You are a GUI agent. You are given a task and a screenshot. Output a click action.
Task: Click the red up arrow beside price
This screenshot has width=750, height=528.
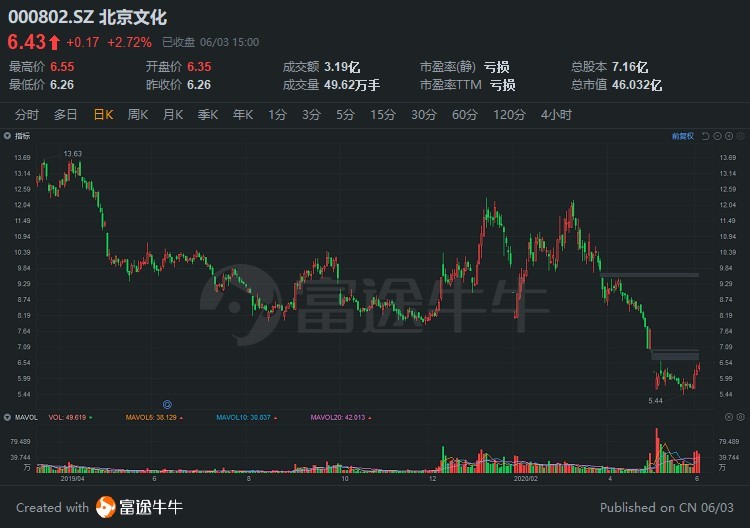[x=54, y=43]
